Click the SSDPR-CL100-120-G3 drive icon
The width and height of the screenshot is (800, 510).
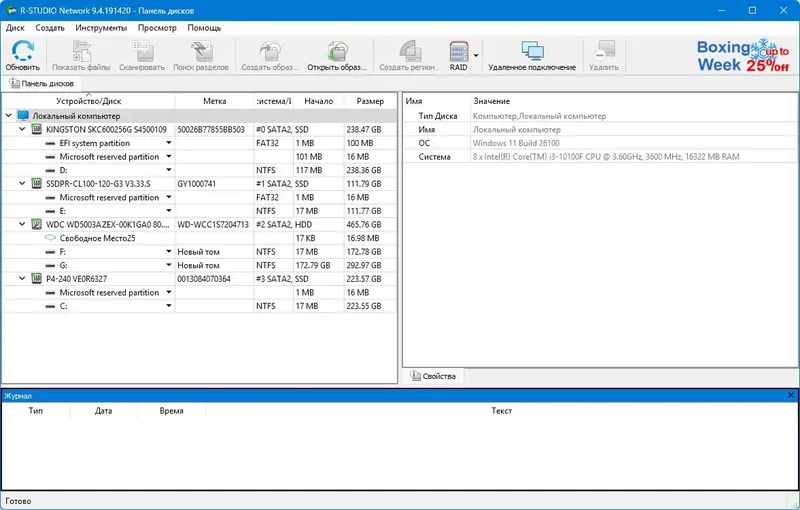[x=37, y=184]
